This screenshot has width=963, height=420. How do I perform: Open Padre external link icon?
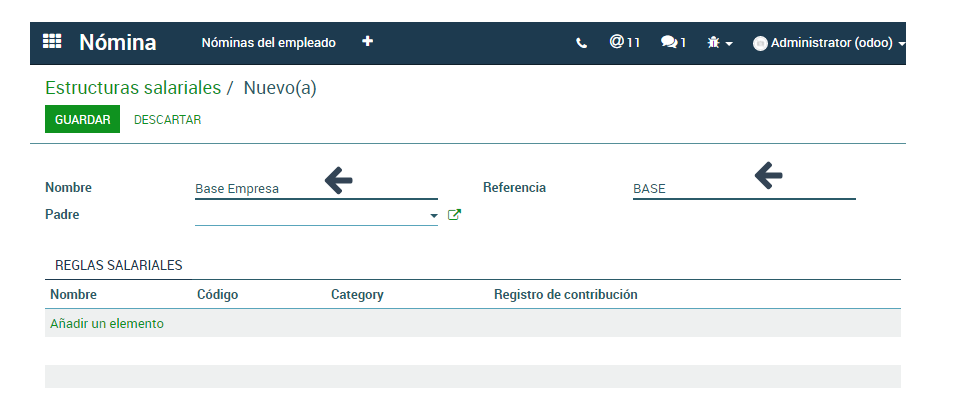click(x=454, y=214)
